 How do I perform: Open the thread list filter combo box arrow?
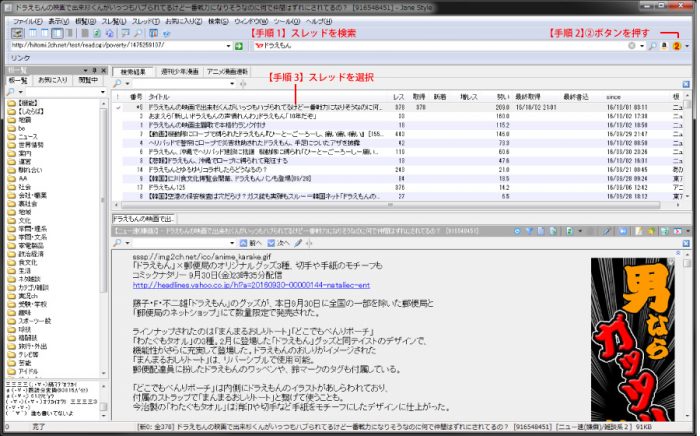point(232,84)
